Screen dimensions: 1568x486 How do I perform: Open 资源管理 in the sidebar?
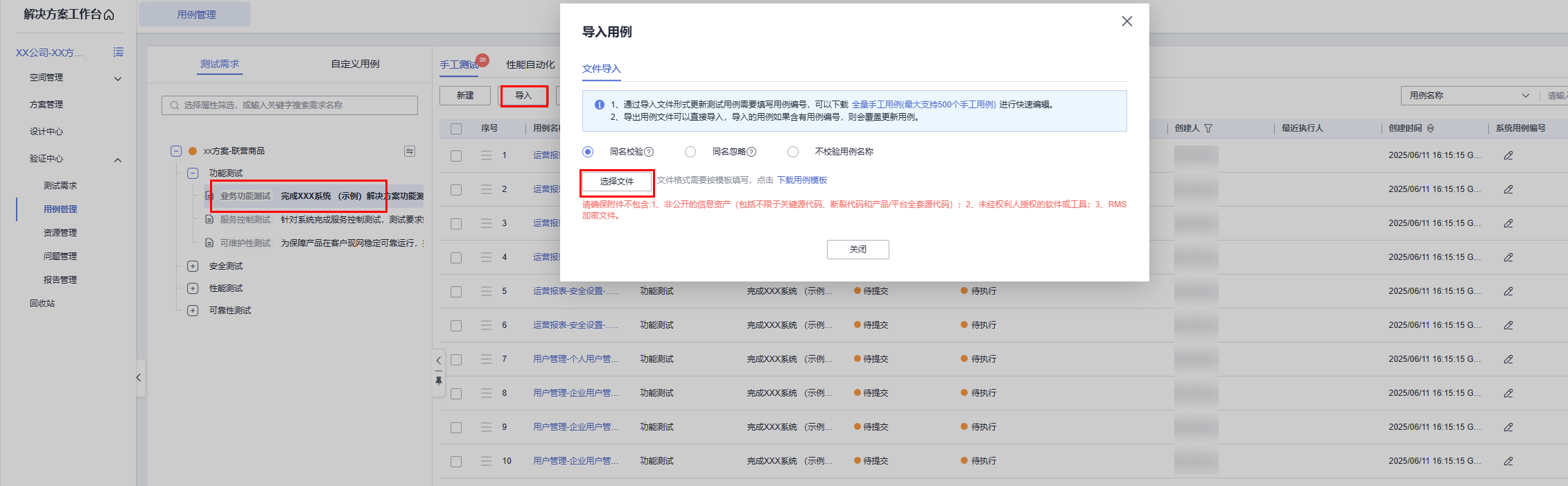60,233
